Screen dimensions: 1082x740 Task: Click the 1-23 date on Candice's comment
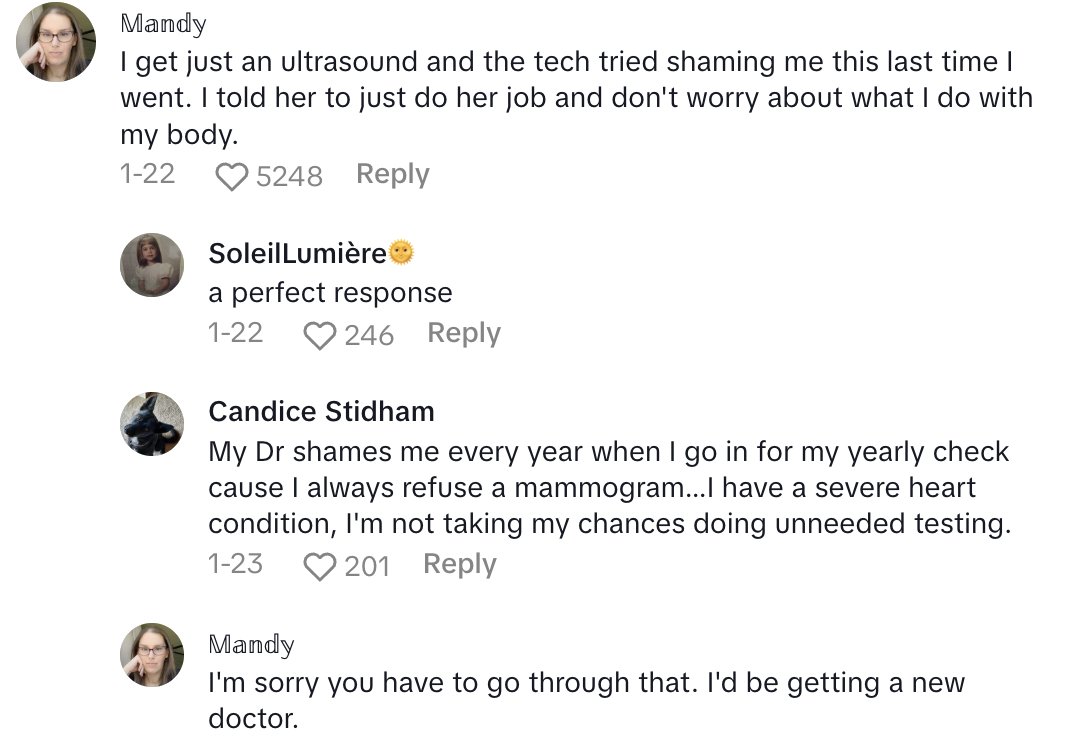[235, 564]
